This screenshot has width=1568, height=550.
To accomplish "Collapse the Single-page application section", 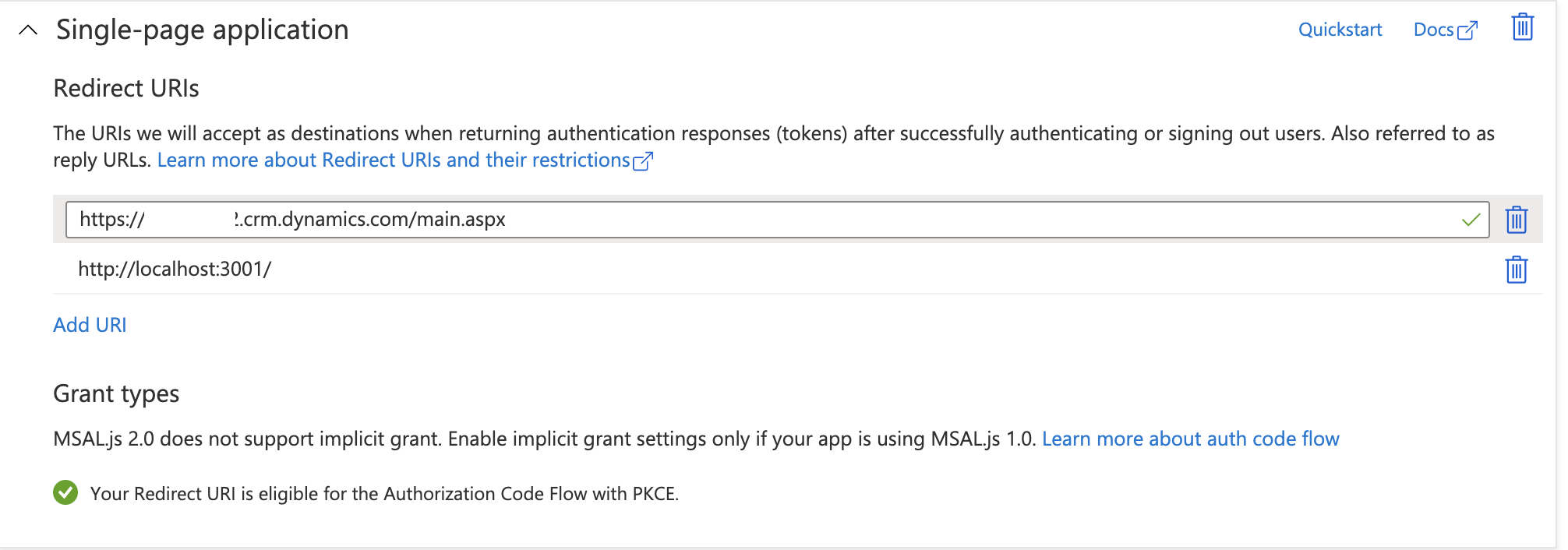I will coord(28,29).
